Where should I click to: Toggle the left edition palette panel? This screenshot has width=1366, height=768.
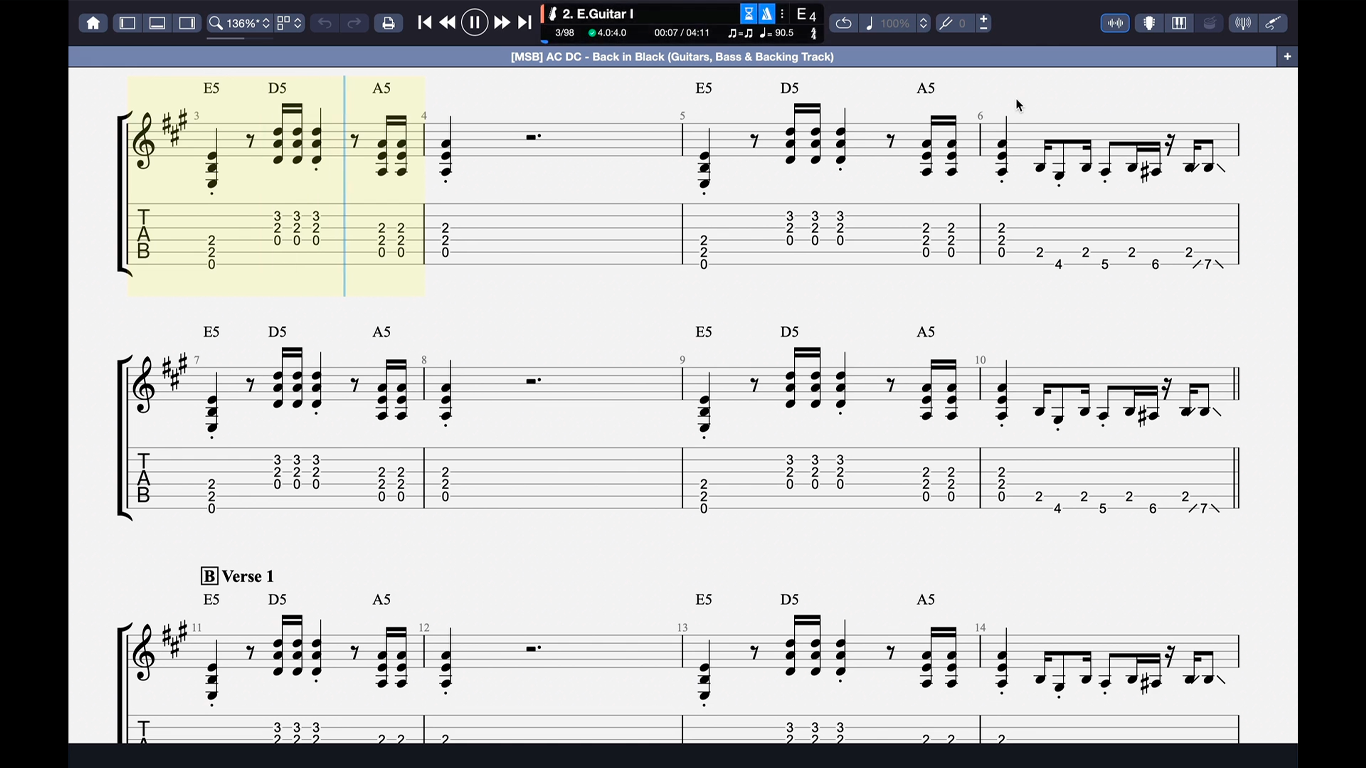point(127,23)
